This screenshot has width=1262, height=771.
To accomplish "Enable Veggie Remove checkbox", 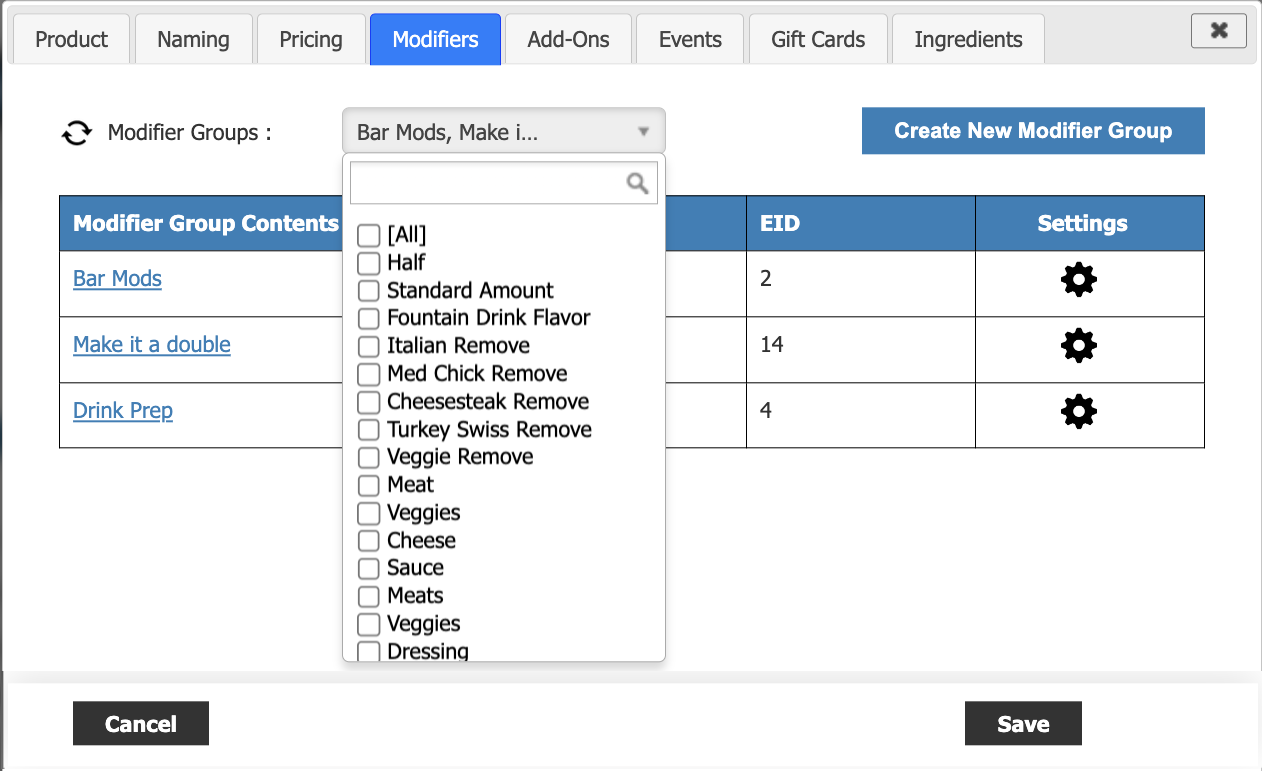I will [369, 457].
